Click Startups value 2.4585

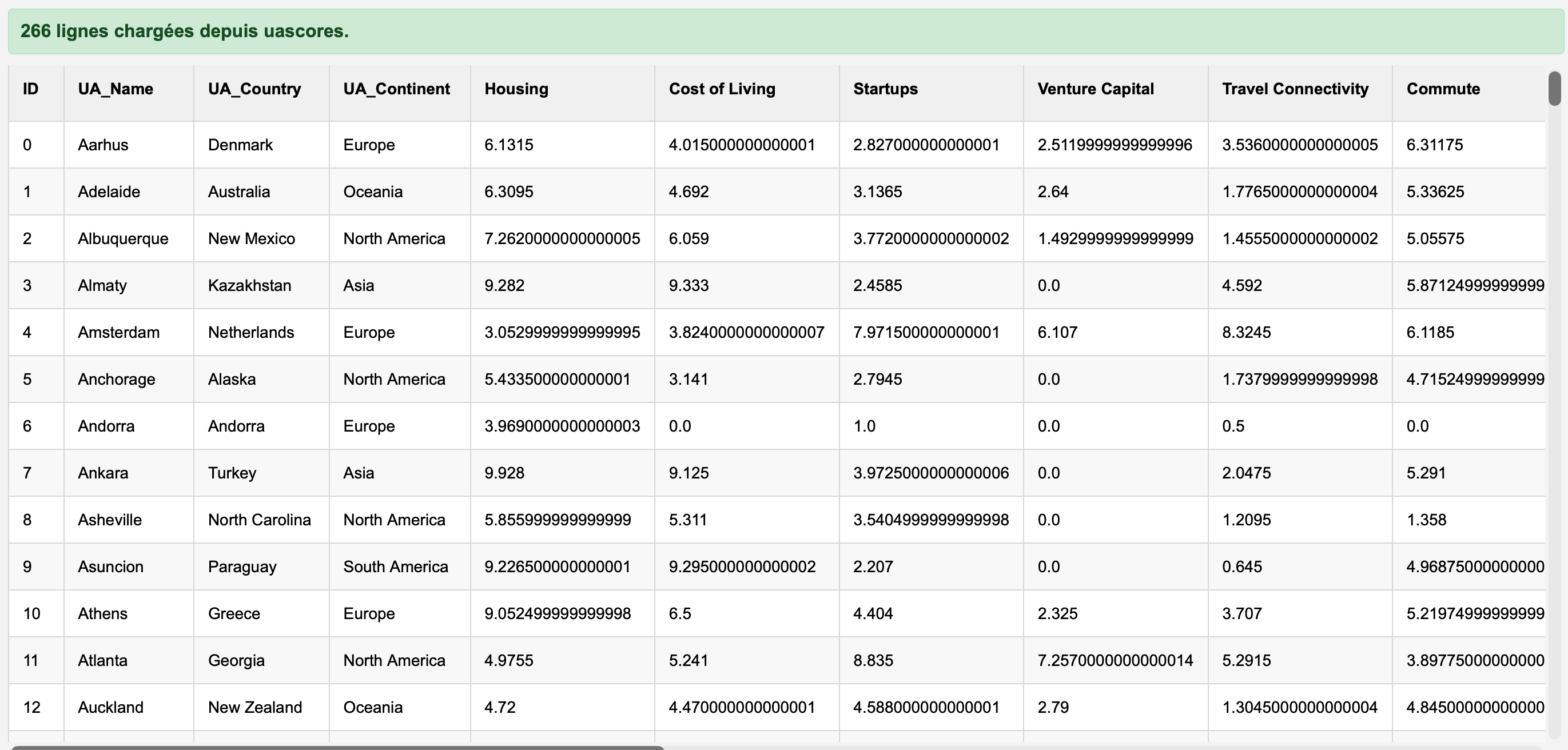(x=932, y=285)
